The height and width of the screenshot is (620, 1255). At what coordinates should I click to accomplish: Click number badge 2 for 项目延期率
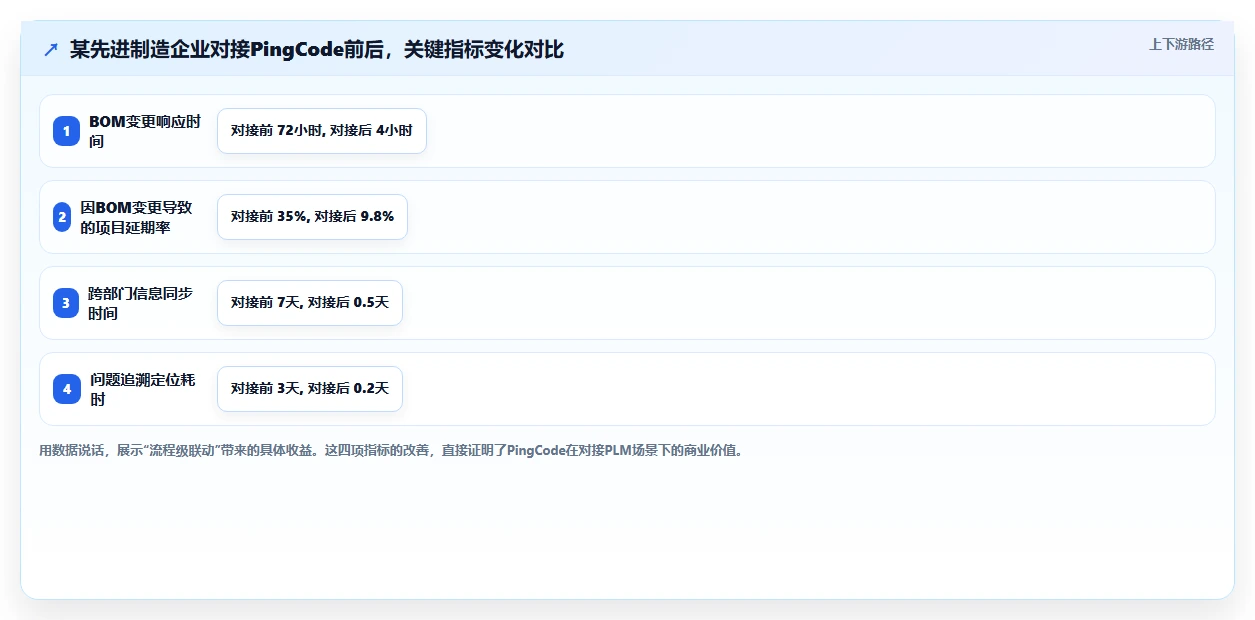61,217
